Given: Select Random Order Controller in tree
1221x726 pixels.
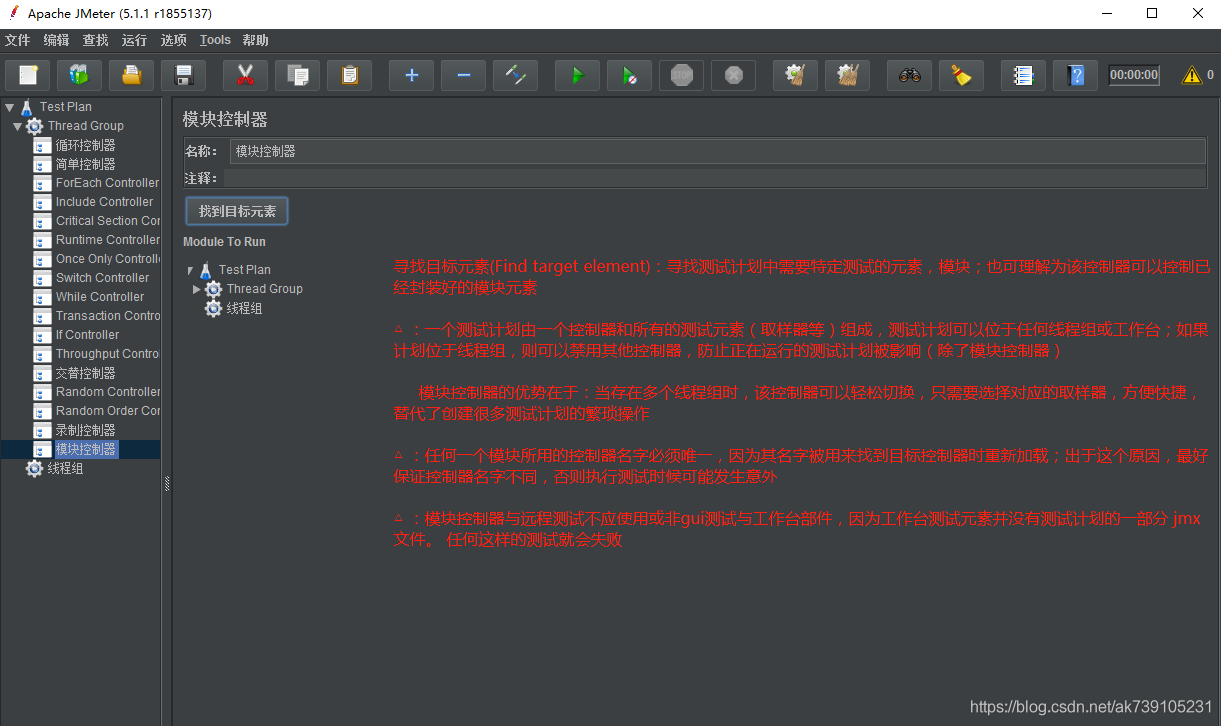Looking at the screenshot, I should coord(107,411).
